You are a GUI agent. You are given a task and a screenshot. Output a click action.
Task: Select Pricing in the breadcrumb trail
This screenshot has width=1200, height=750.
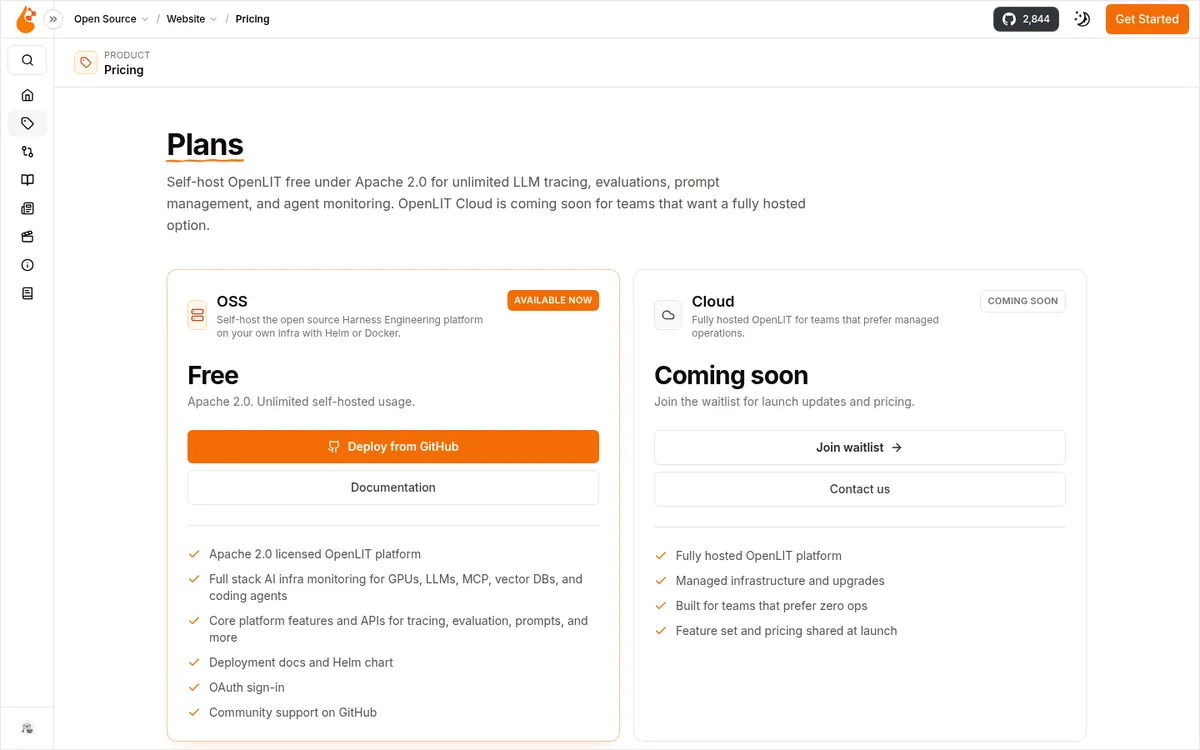click(252, 19)
